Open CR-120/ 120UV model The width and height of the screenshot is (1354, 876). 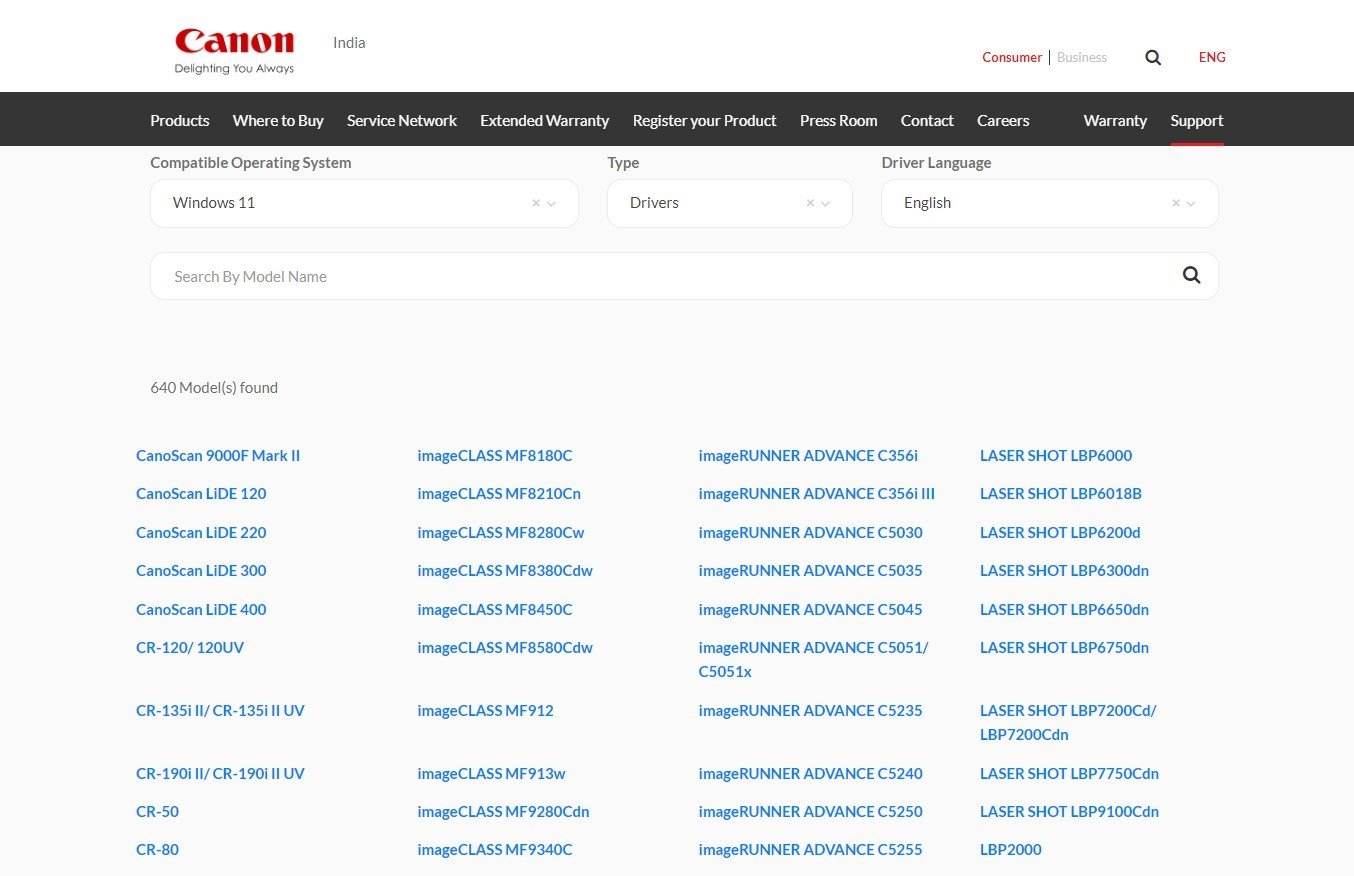point(190,647)
